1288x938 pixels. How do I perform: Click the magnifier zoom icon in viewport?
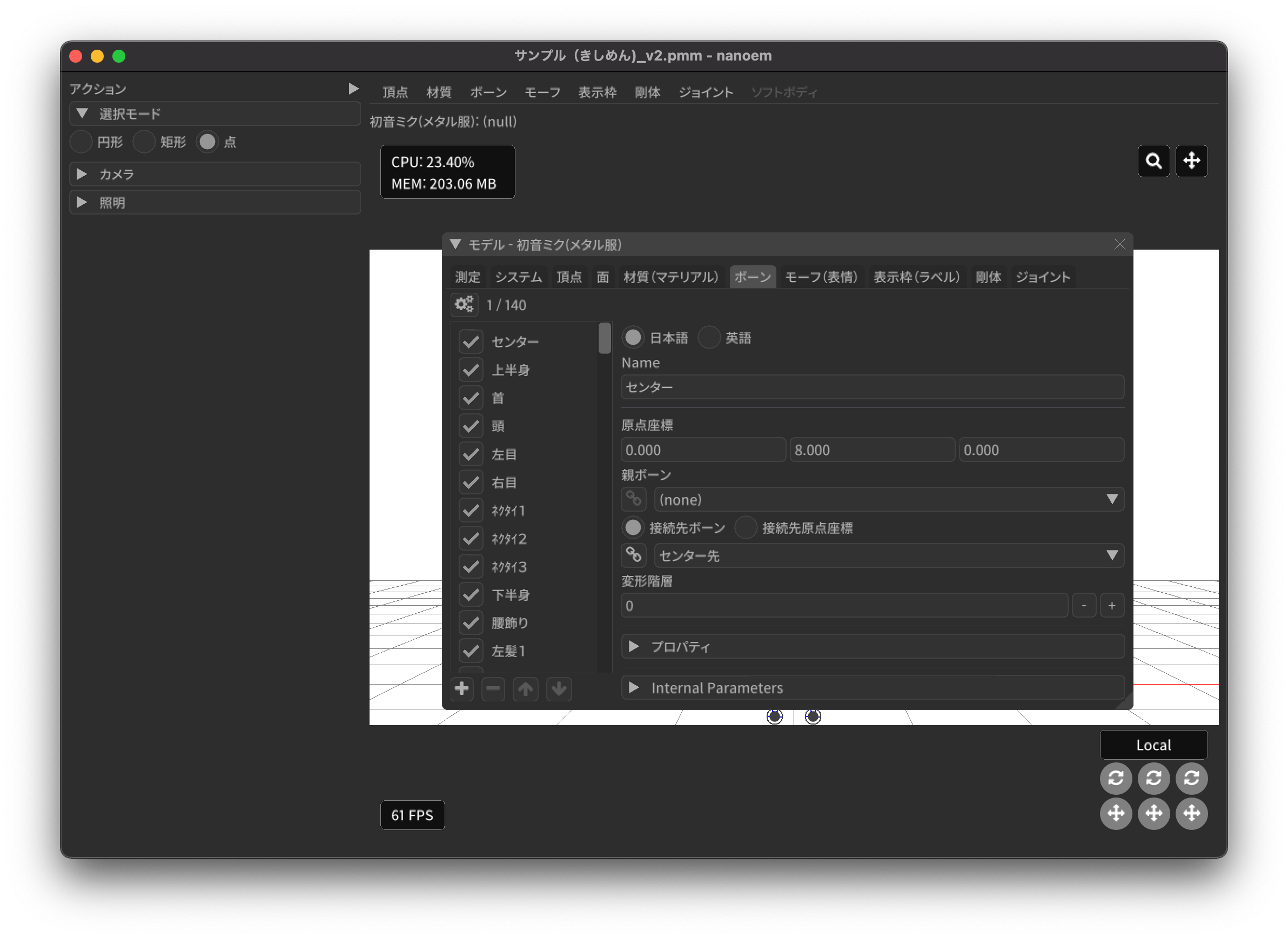click(x=1153, y=161)
